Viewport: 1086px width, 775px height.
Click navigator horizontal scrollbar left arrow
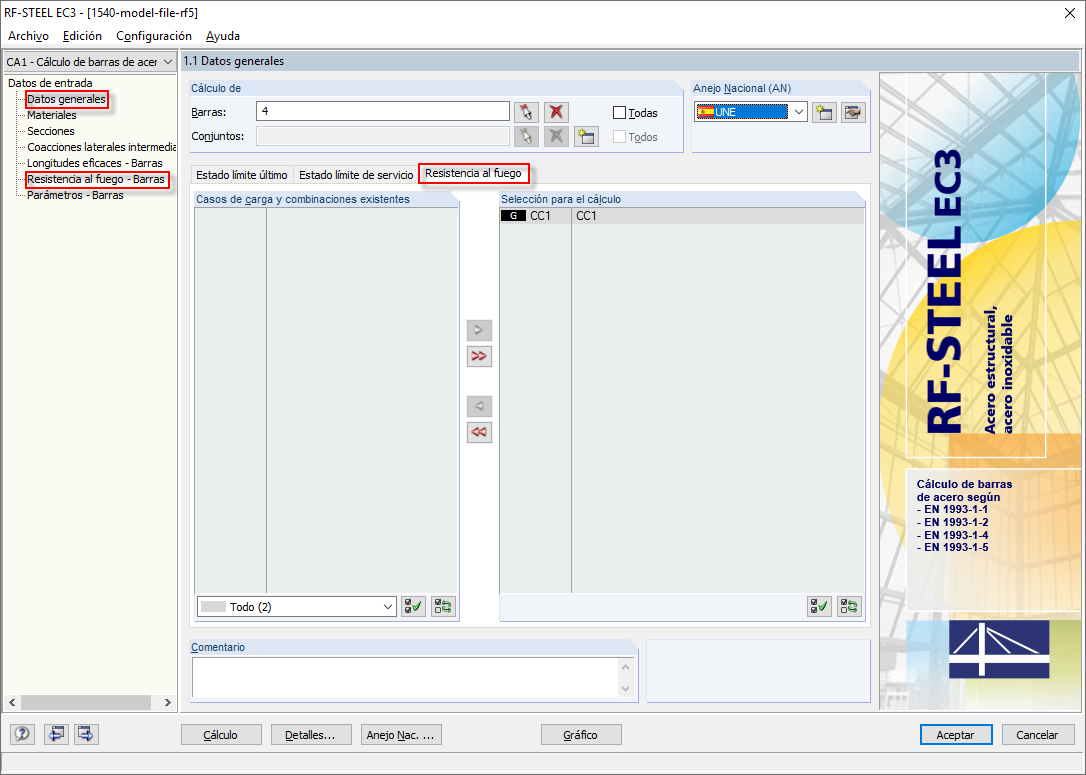12,702
